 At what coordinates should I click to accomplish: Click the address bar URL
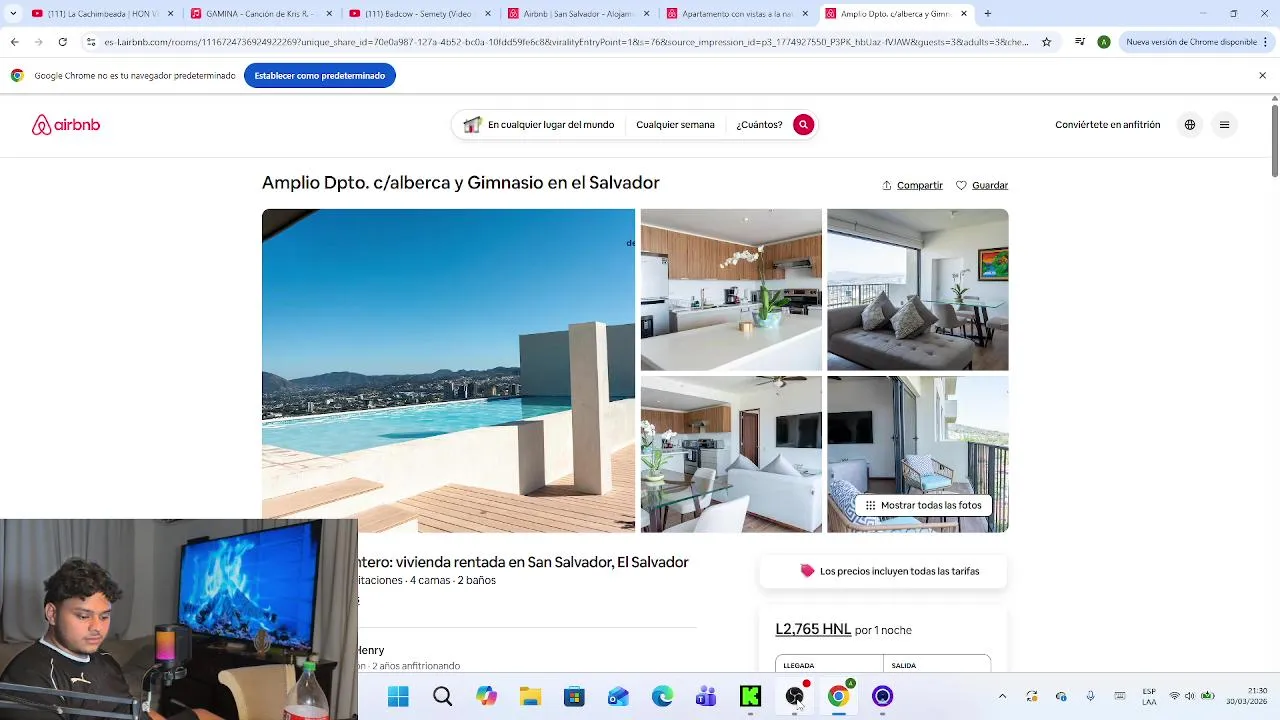[x=565, y=42]
